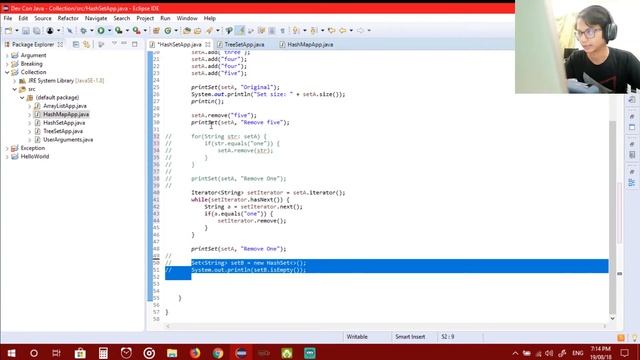Minimize the Package Explorer view
The width and height of the screenshot is (640, 360).
pos(124,44)
